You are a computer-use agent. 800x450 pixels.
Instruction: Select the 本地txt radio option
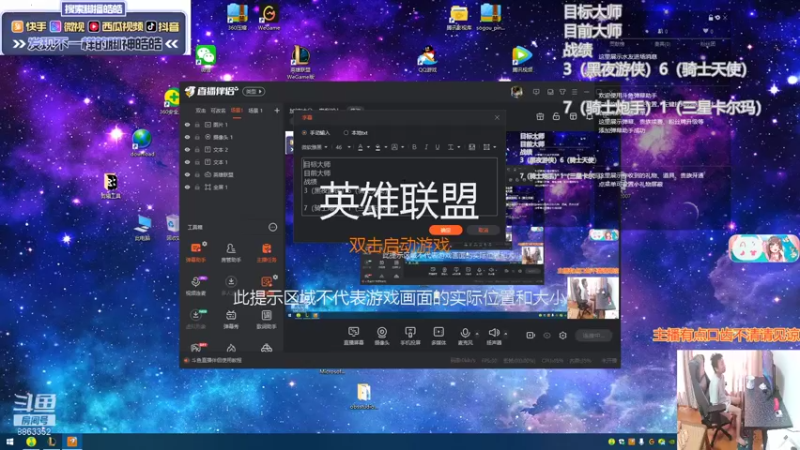click(356, 133)
